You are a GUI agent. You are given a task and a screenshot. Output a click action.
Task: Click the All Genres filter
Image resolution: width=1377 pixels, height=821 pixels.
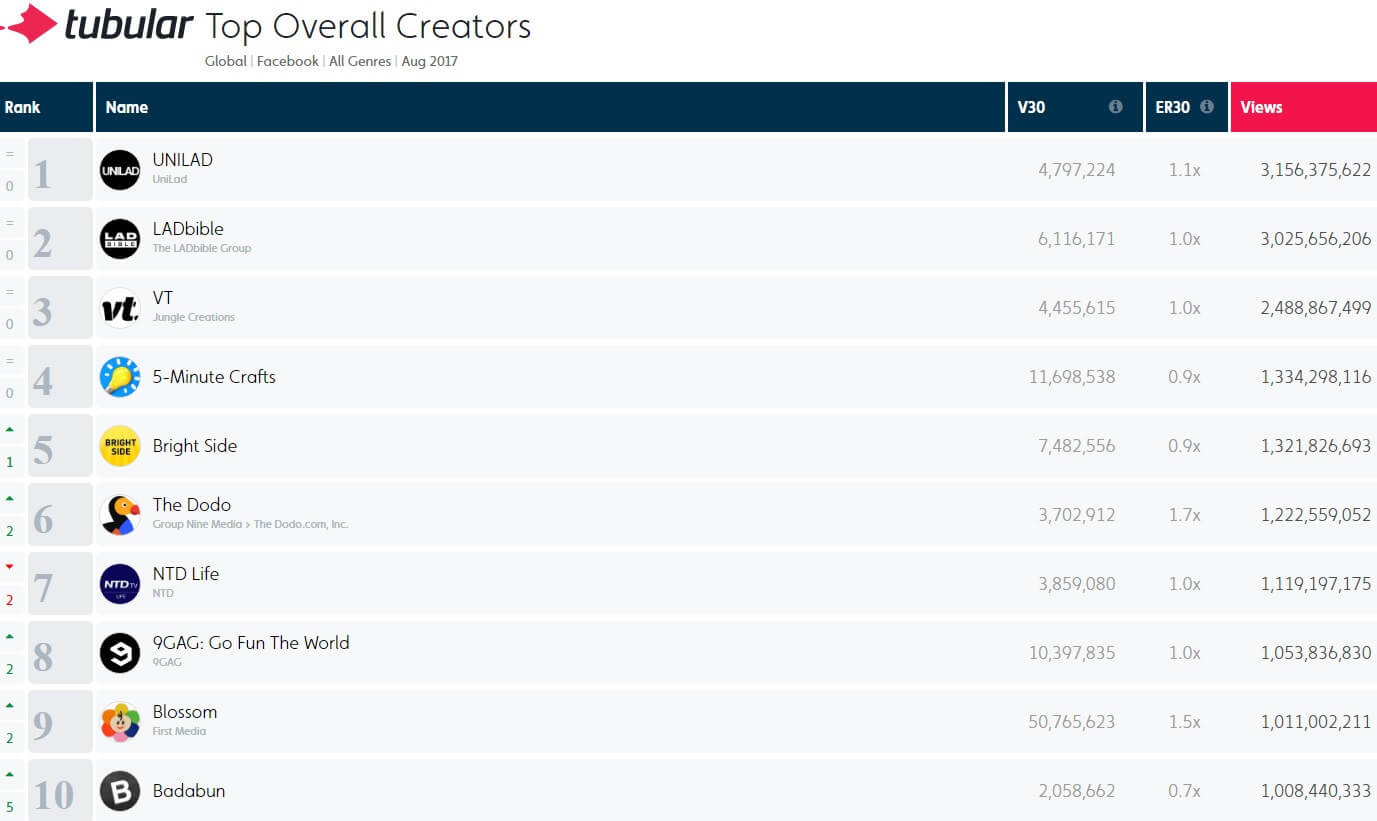[360, 61]
